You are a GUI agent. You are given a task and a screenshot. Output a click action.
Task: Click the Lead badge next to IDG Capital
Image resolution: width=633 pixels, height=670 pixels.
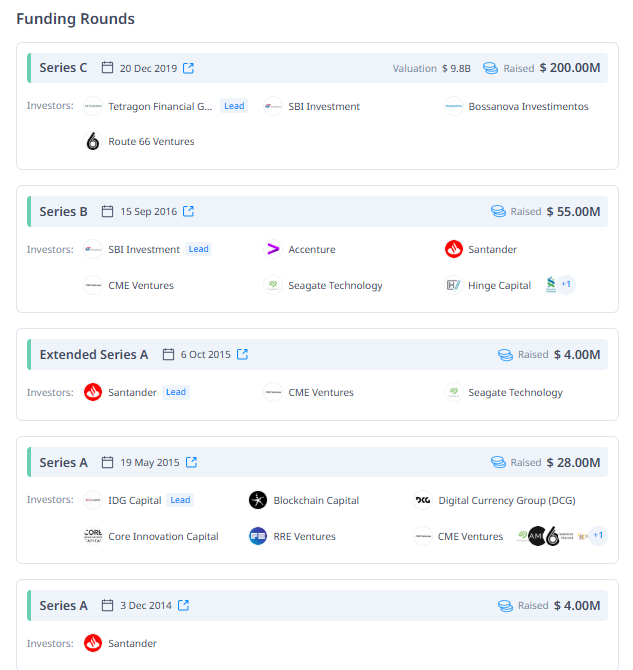pyautogui.click(x=180, y=500)
